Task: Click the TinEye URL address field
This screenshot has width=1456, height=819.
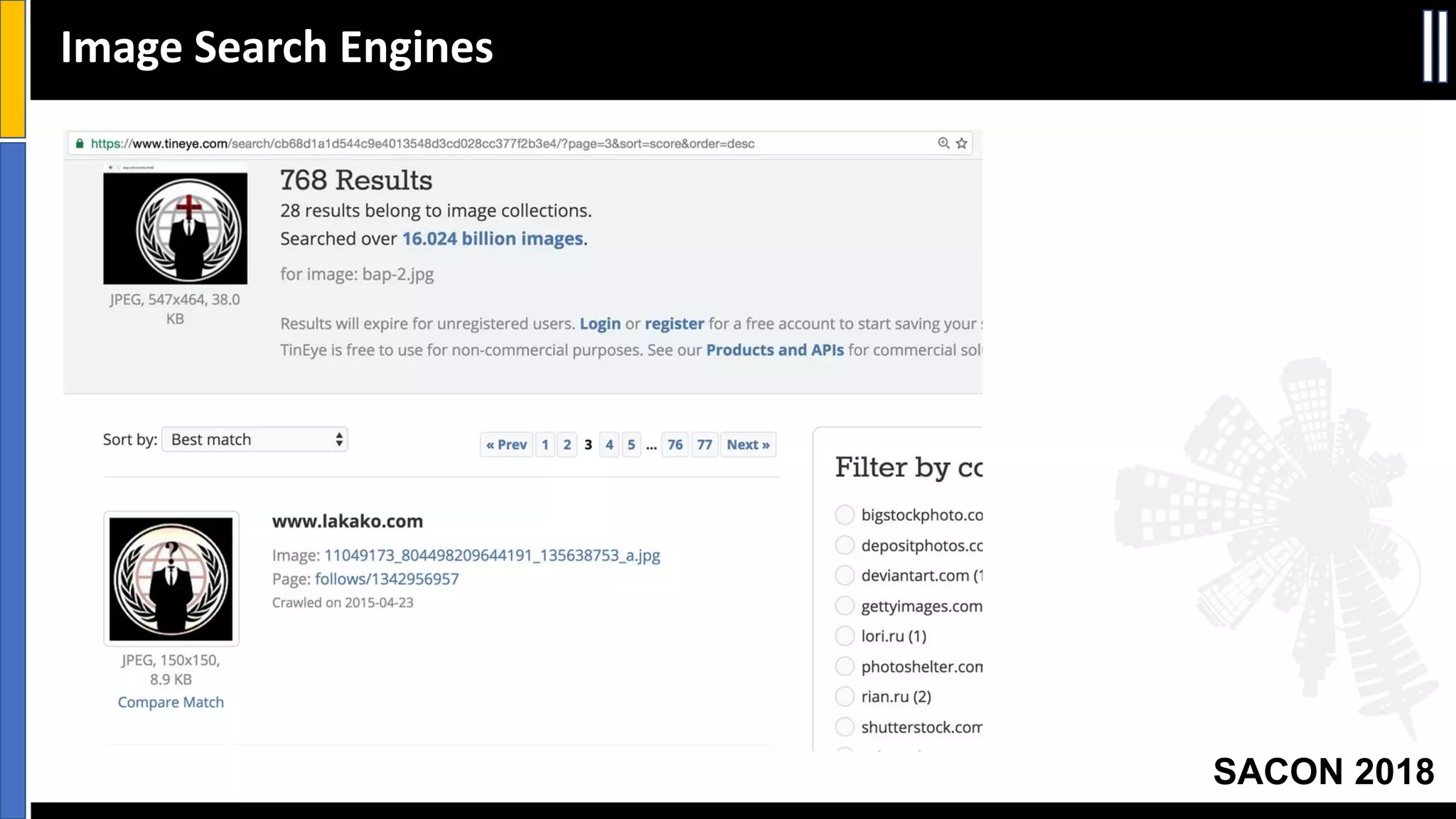Action: (x=520, y=144)
